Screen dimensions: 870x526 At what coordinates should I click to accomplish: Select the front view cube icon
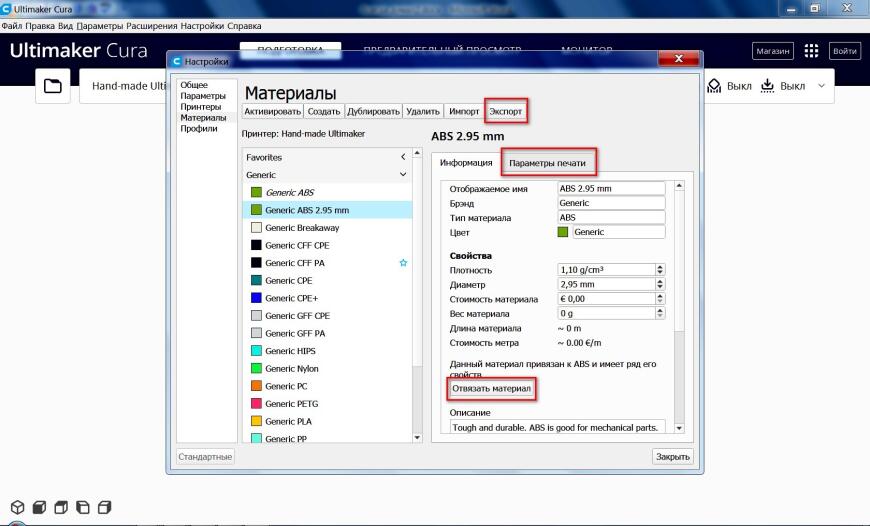coord(39,507)
